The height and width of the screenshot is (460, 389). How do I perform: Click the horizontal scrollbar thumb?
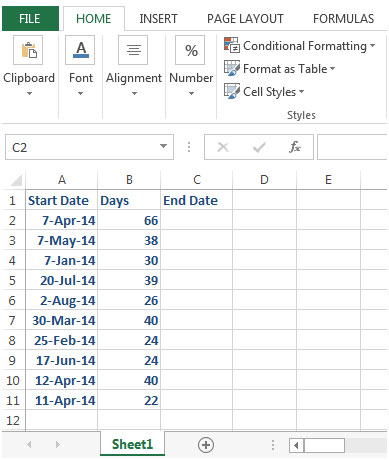324,445
